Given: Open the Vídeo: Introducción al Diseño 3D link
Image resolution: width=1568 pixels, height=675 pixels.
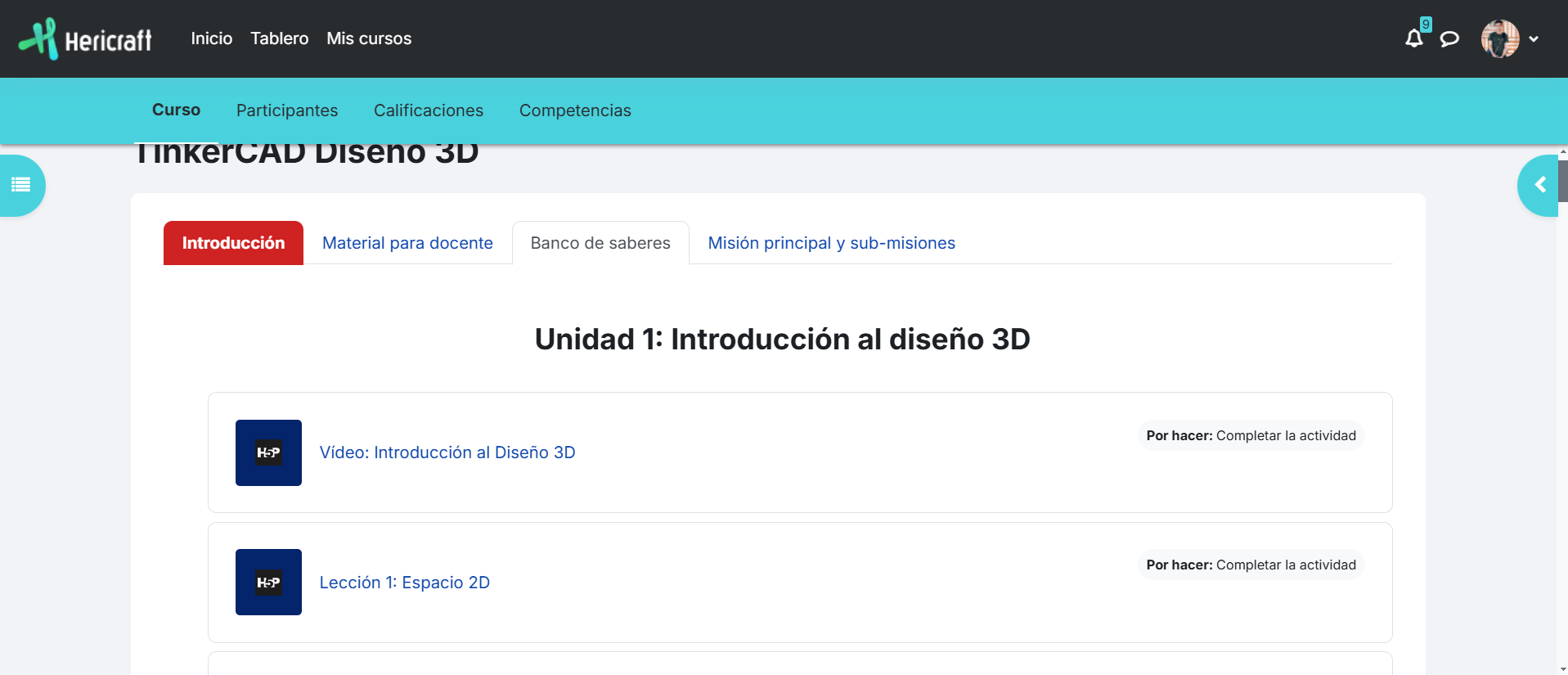Looking at the screenshot, I should click(x=447, y=452).
